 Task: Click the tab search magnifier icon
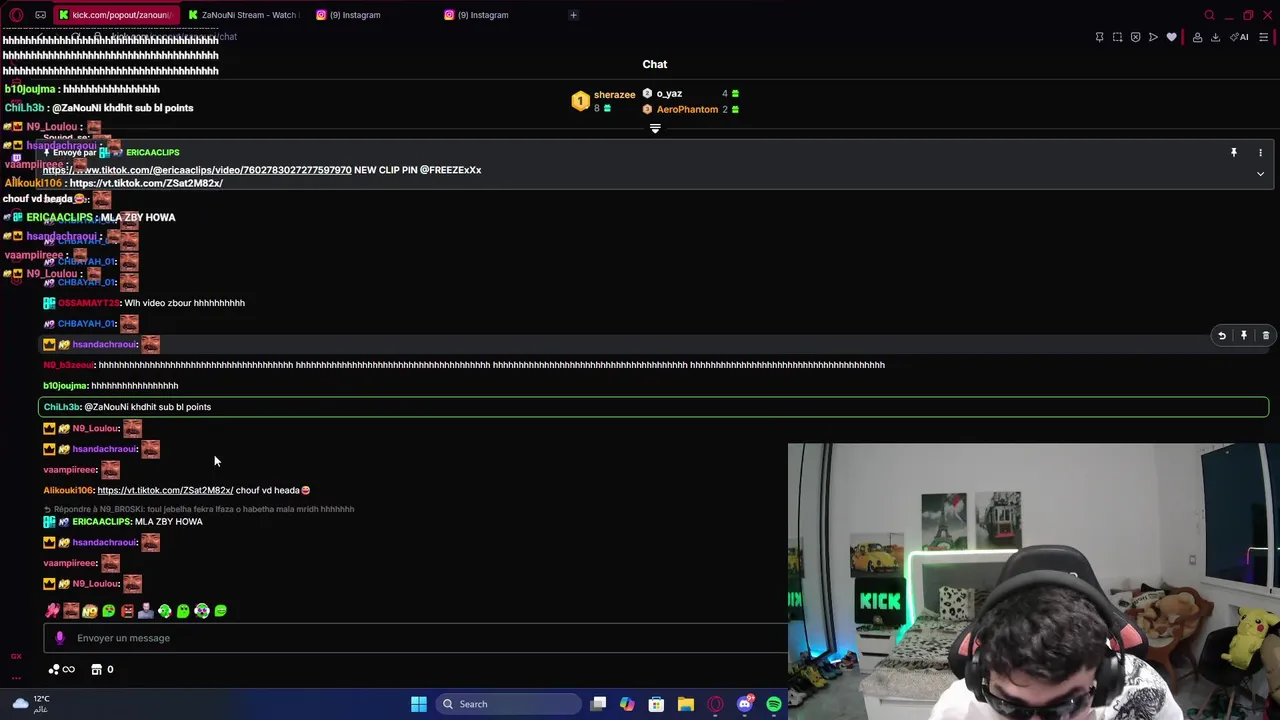click(1209, 15)
